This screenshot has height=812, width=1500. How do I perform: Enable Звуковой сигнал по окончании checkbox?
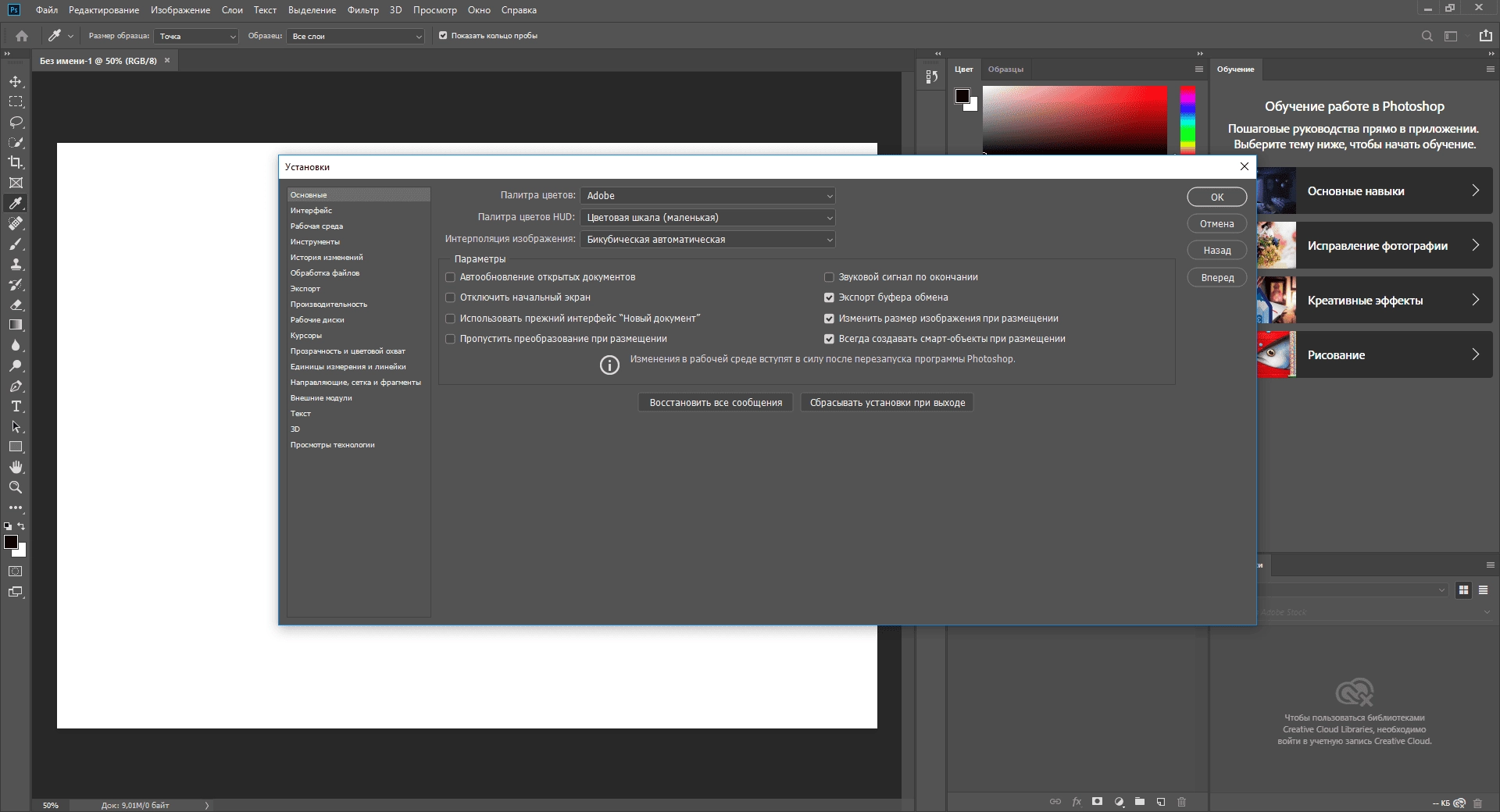click(x=829, y=277)
